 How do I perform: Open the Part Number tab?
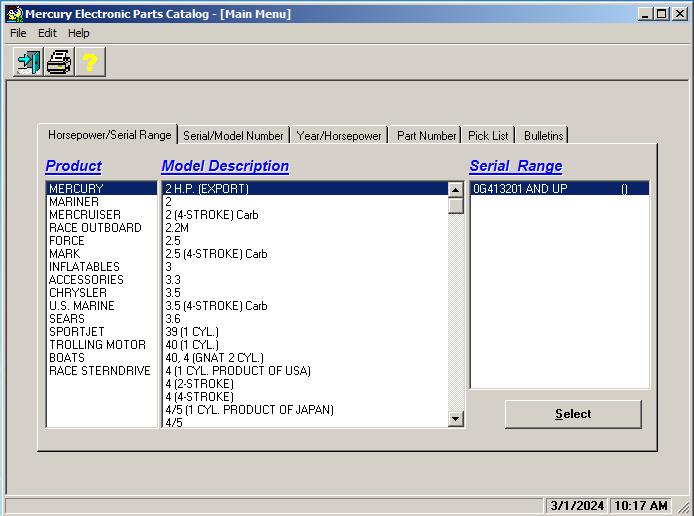426,136
